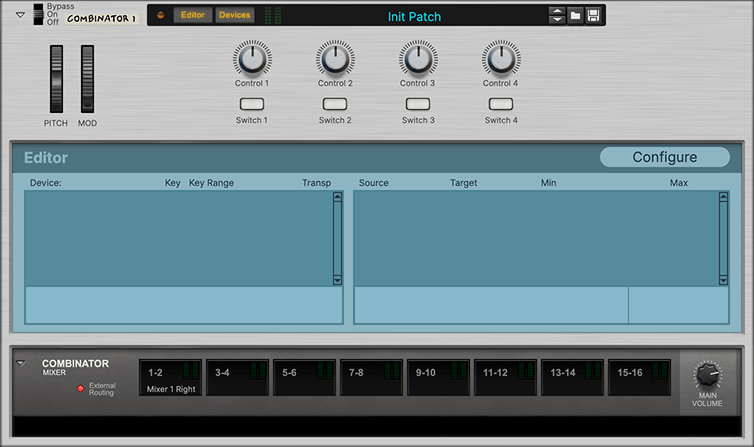The height and width of the screenshot is (447, 754).
Task: Click the External Routing red LED indicator
Action: [x=80, y=388]
